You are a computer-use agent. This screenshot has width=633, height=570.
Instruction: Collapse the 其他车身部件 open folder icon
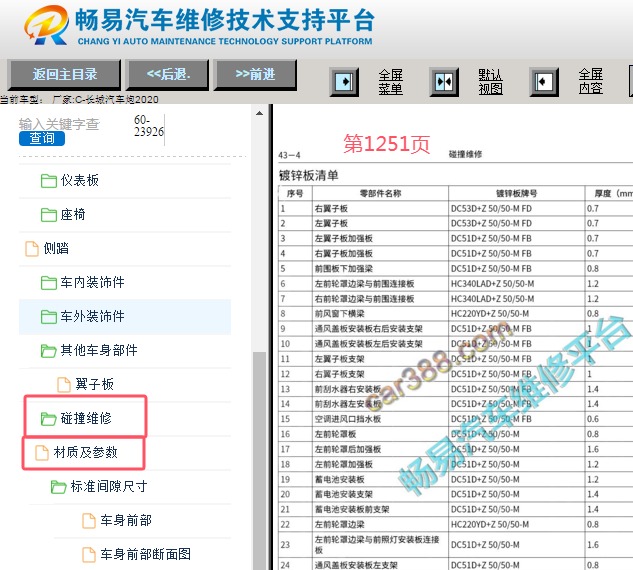click(48, 351)
